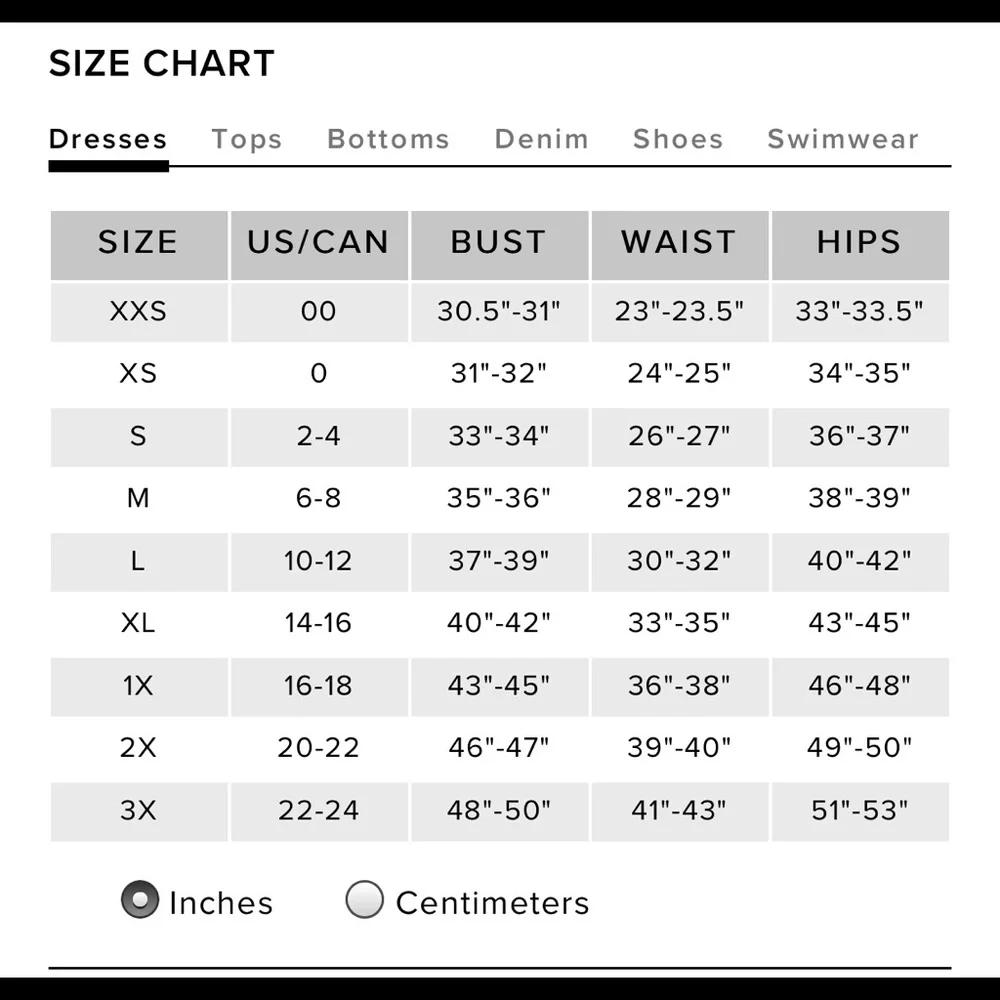Open the Bottoms size tab
1000x1000 pixels.
388,139
